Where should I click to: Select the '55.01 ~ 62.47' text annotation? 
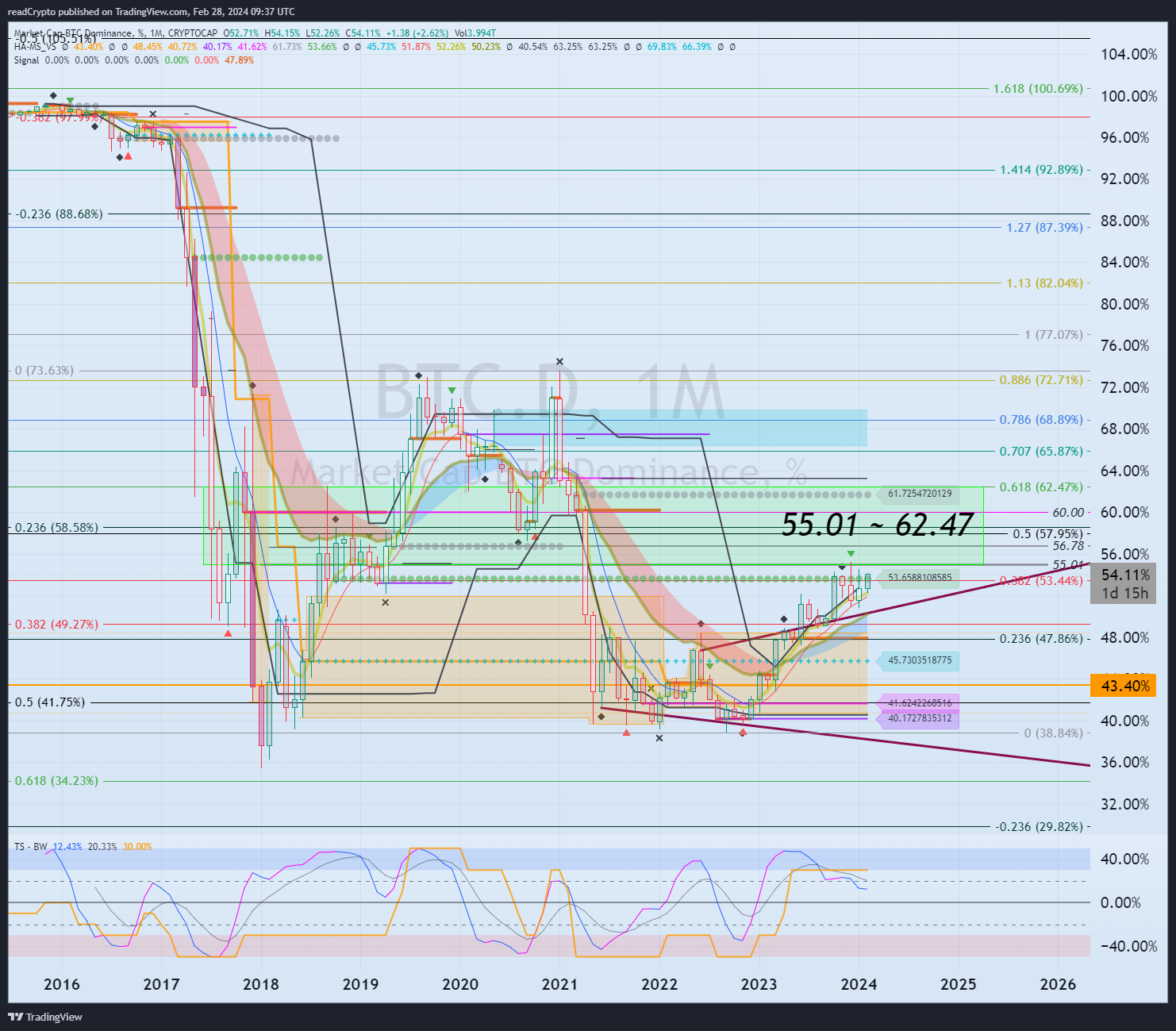pos(877,525)
